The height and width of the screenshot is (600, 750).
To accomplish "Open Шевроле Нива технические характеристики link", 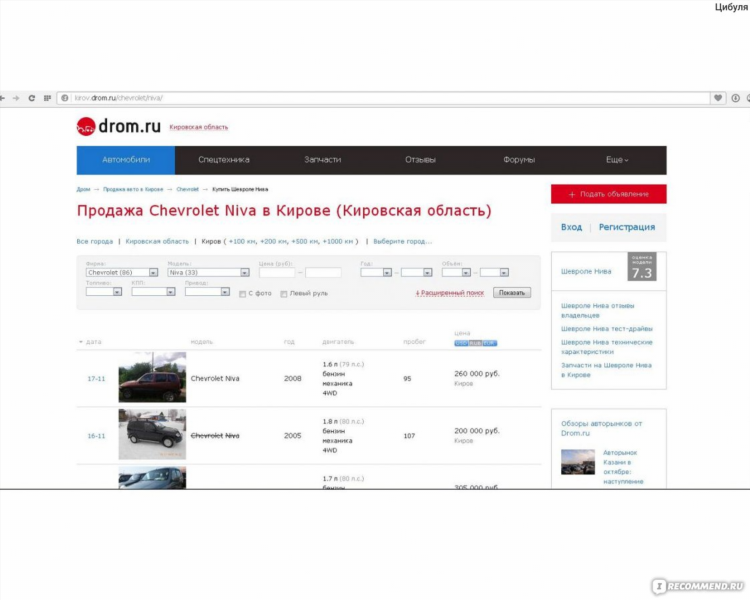I will pyautogui.click(x=607, y=347).
